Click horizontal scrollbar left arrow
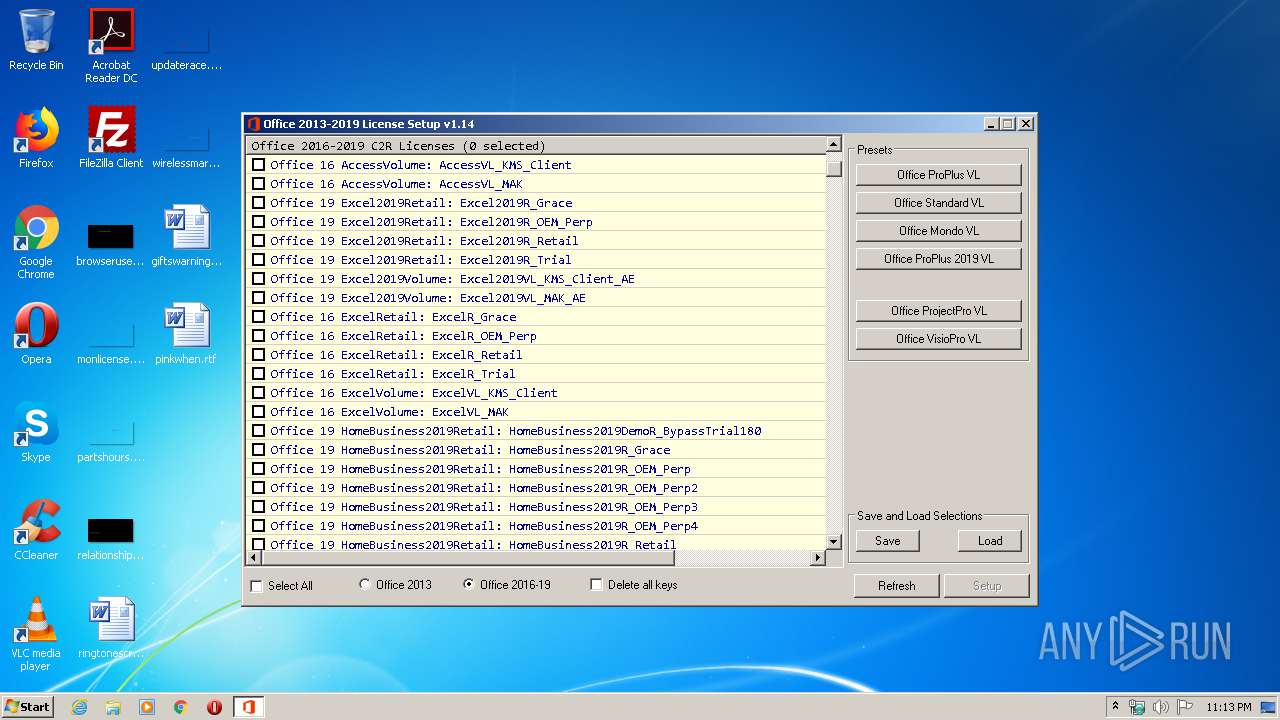 (254, 558)
